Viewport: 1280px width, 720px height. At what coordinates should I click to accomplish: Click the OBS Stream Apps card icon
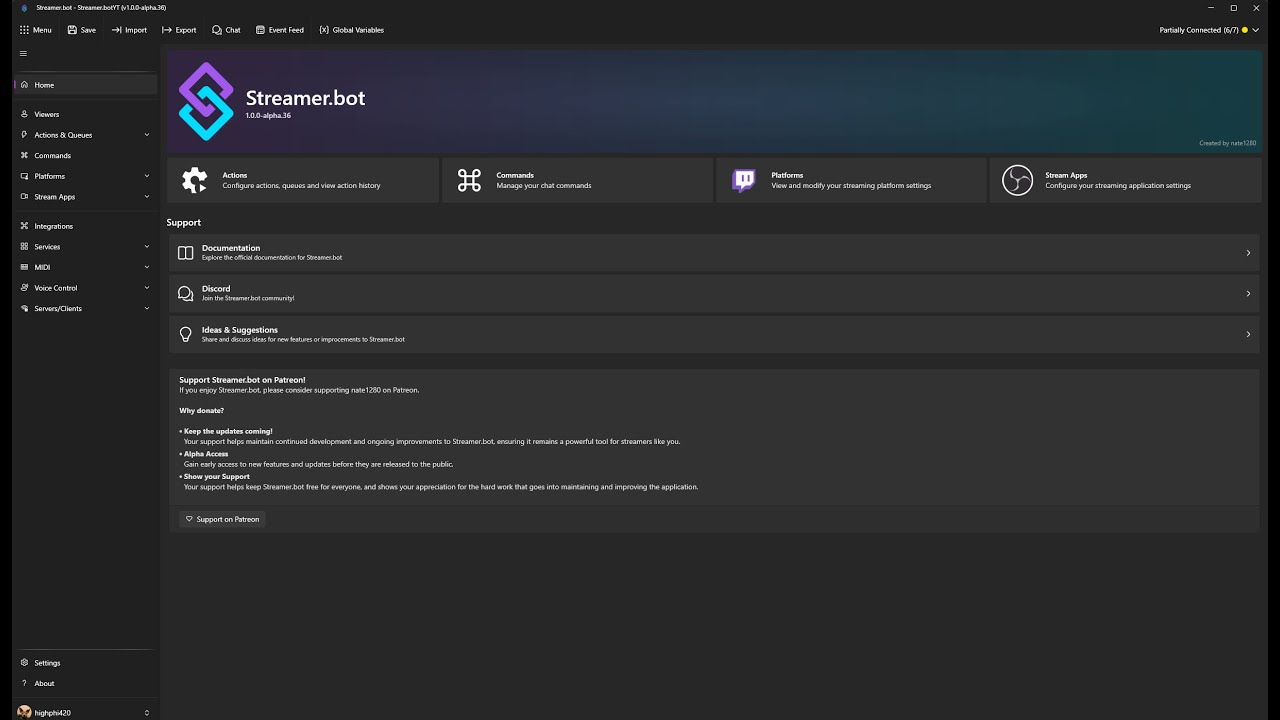(1017, 180)
